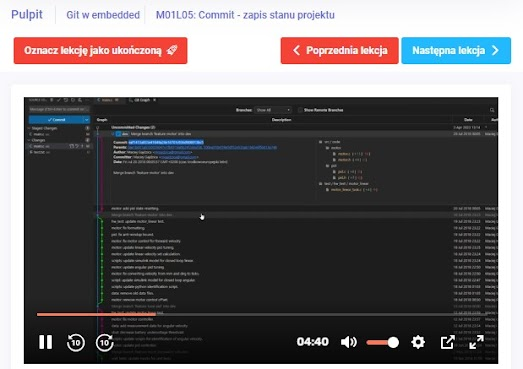Click the highlighted commit hash
Viewport: 523px width, 369px height.
point(166,142)
